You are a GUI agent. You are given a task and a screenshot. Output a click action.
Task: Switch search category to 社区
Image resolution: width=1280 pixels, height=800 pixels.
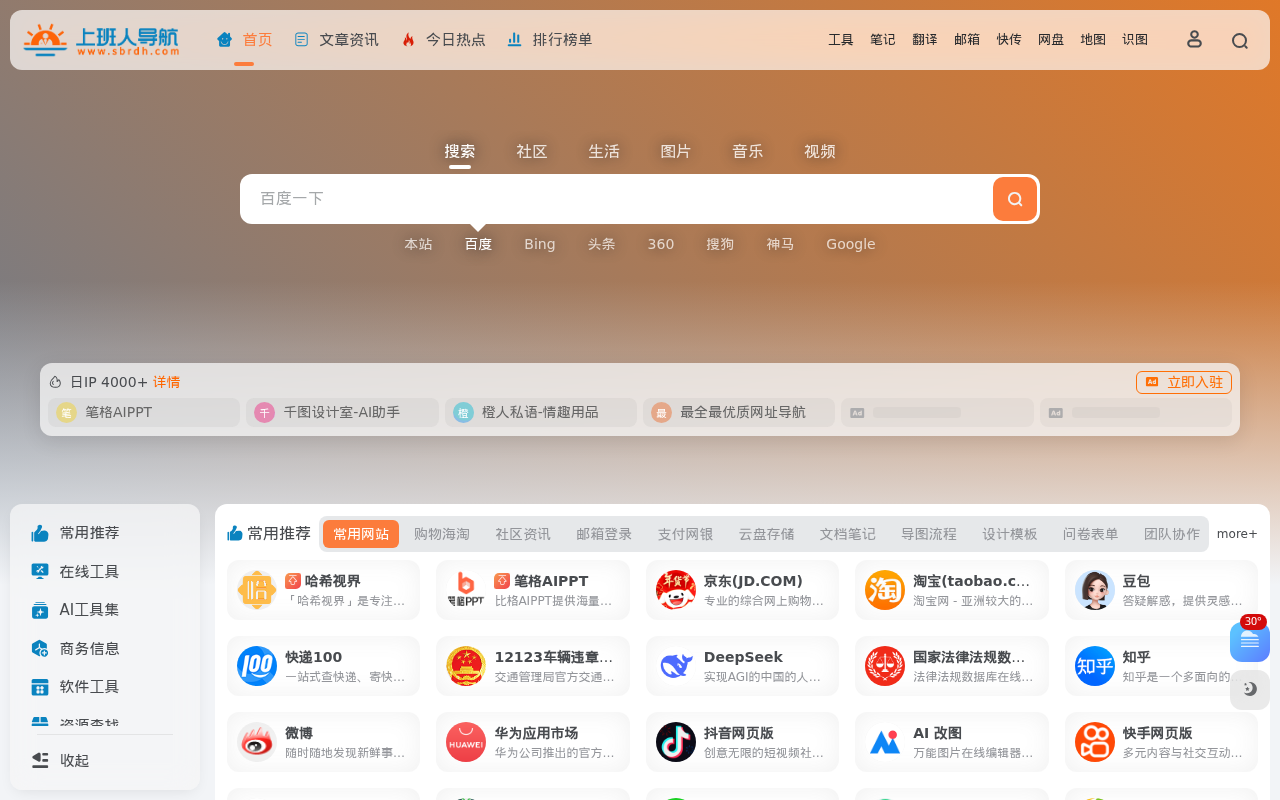532,152
